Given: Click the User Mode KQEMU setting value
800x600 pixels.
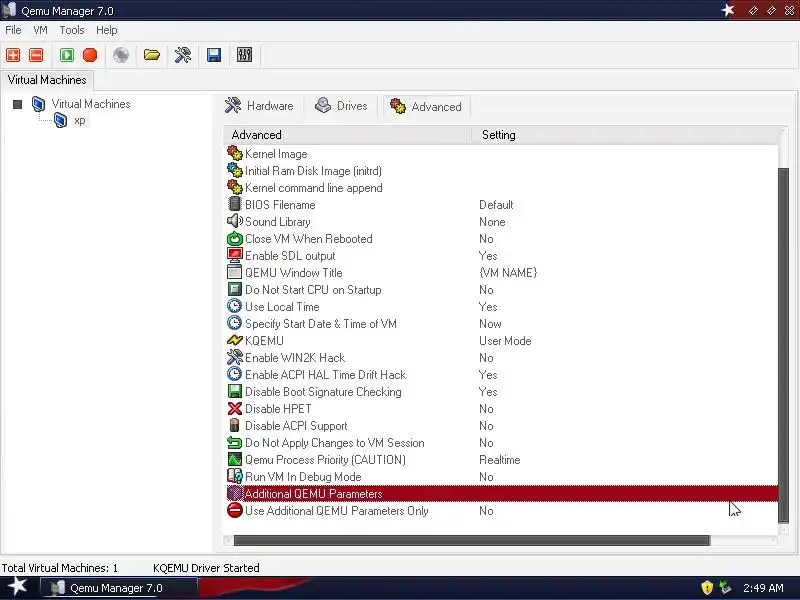Looking at the screenshot, I should click(x=505, y=341).
